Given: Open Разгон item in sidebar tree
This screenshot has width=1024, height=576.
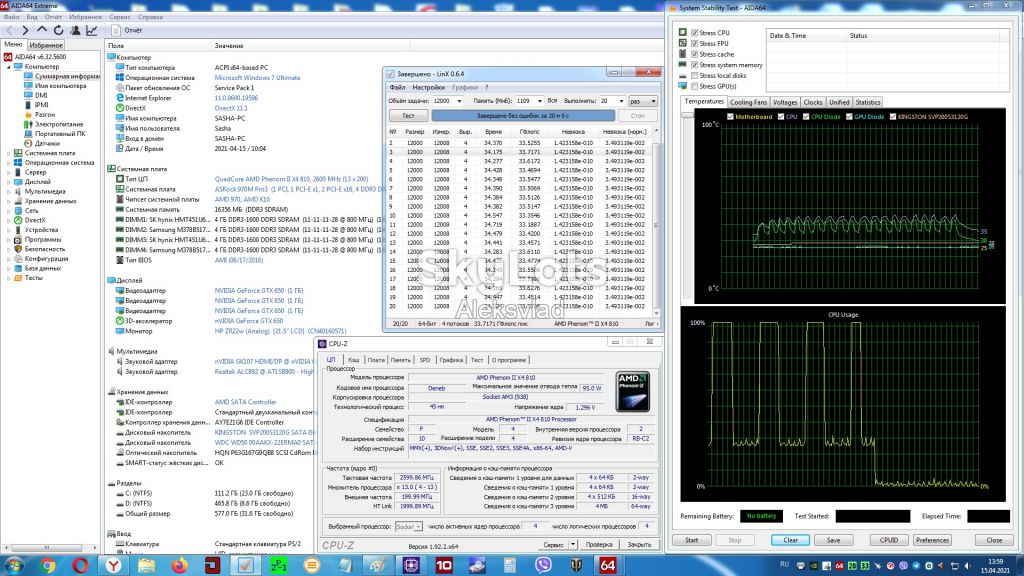Looking at the screenshot, I should pyautogui.click(x=40, y=114).
